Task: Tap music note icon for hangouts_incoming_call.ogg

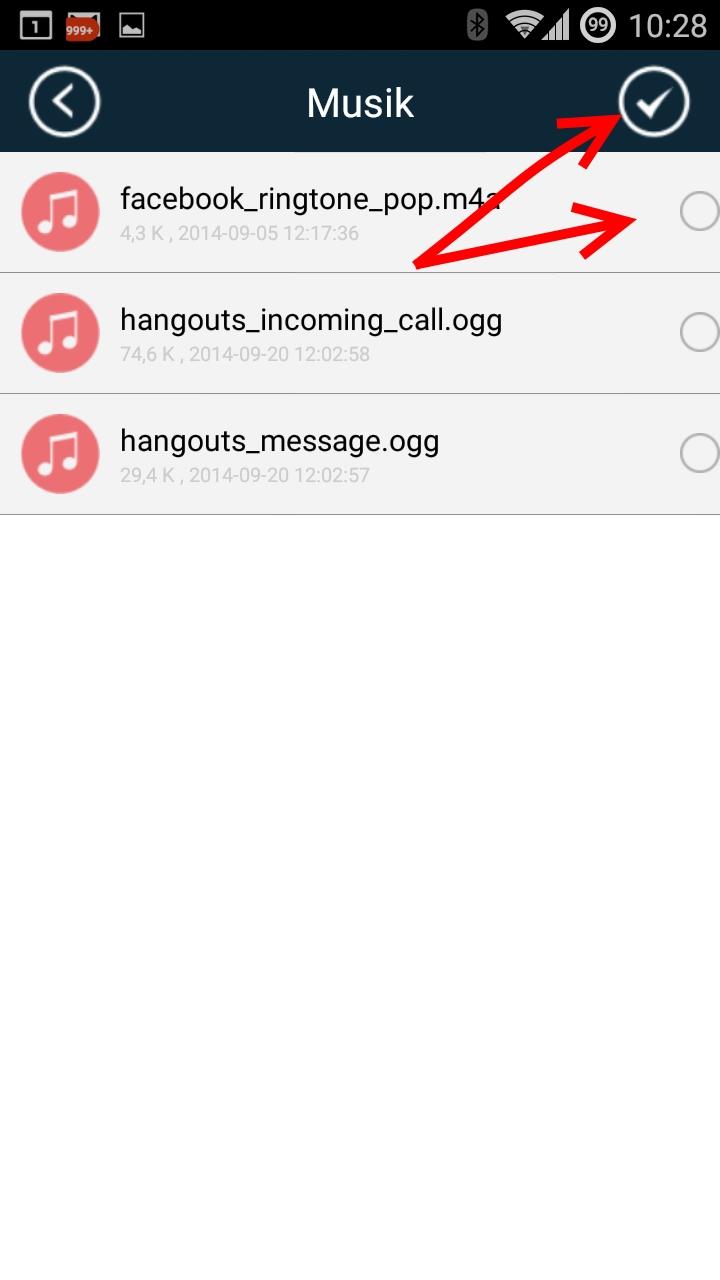Action: pyautogui.click(x=60, y=333)
